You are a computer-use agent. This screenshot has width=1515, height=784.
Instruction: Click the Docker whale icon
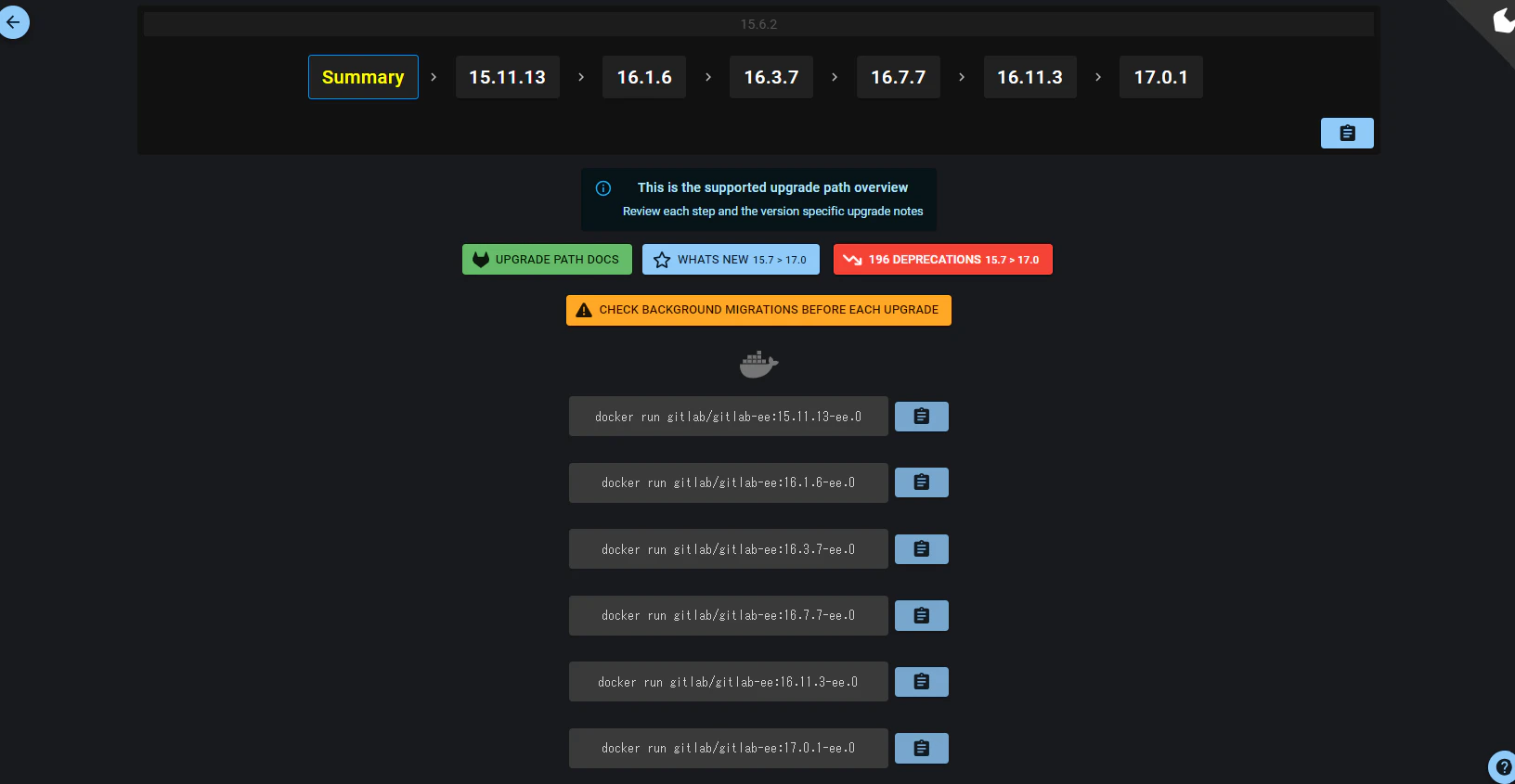pyautogui.click(x=758, y=365)
